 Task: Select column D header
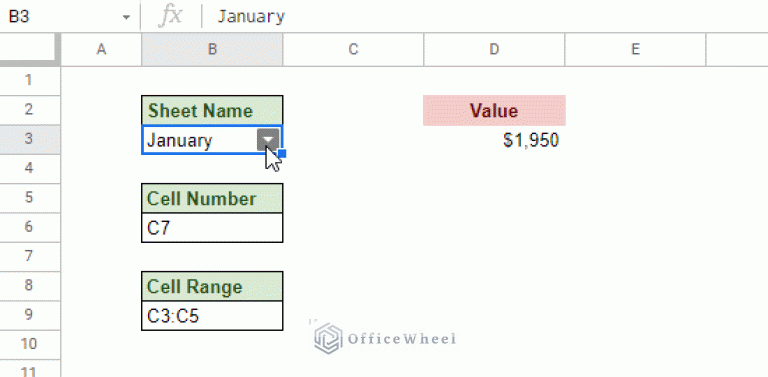point(494,49)
